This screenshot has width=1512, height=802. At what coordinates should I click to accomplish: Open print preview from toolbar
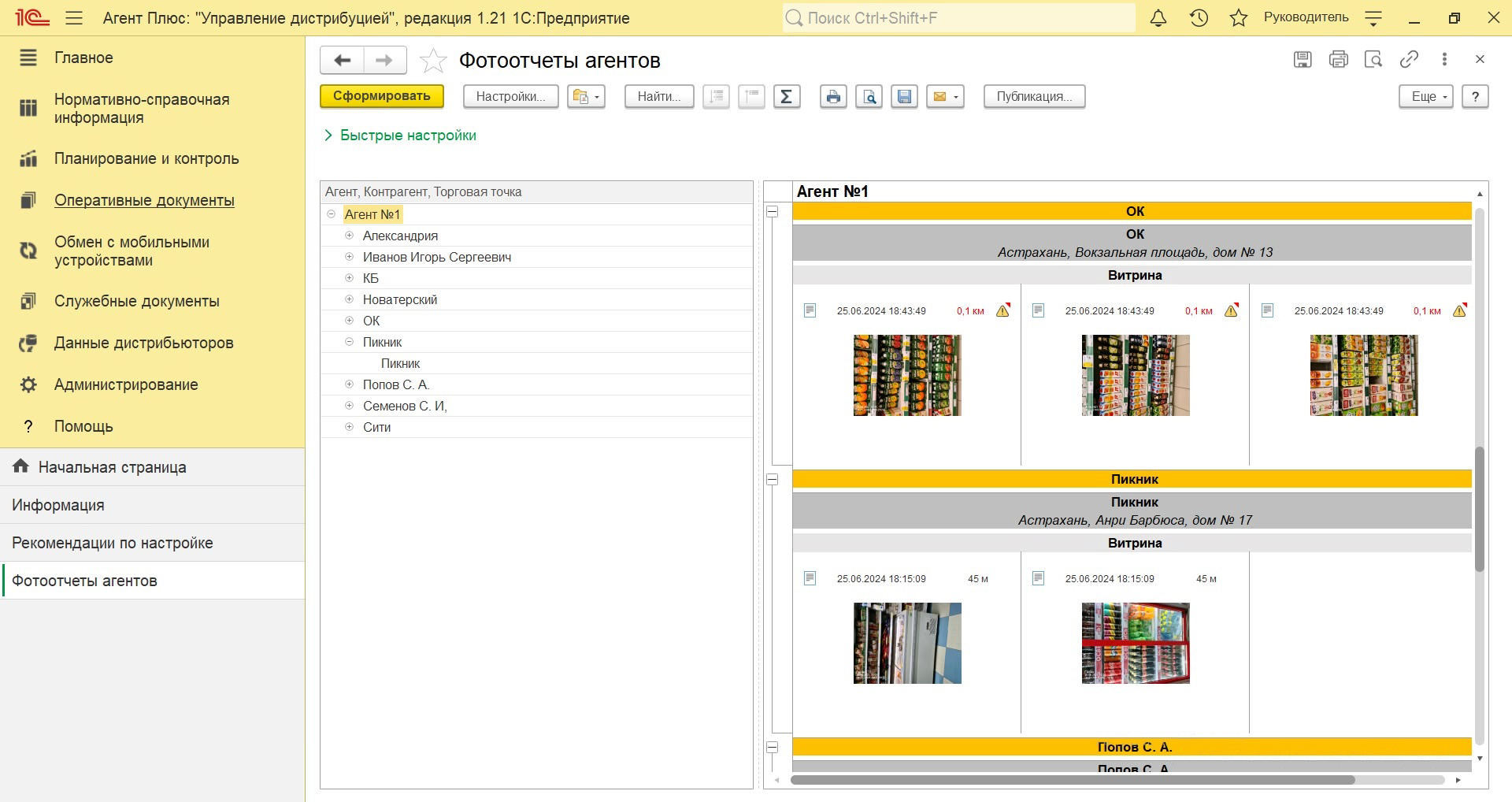point(869,96)
